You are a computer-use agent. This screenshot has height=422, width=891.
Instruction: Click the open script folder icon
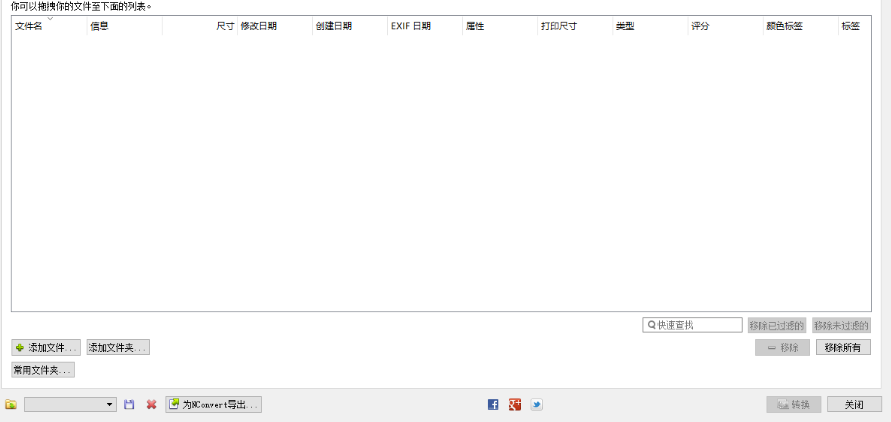tap(11, 404)
